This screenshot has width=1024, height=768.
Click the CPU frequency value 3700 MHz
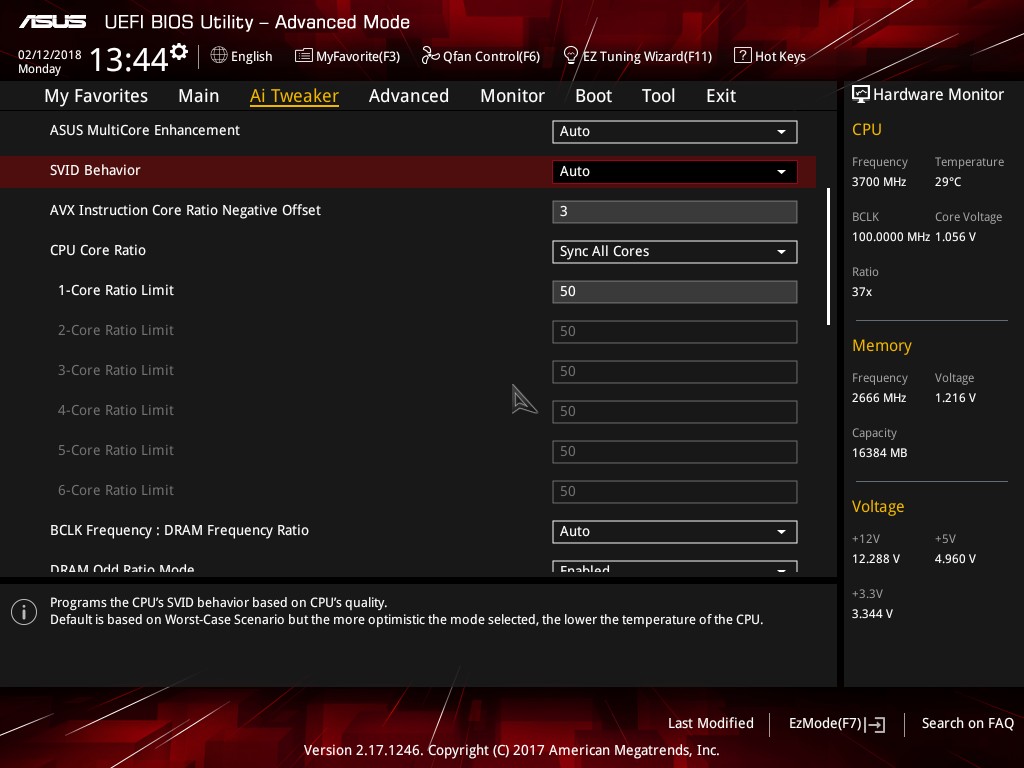click(879, 182)
